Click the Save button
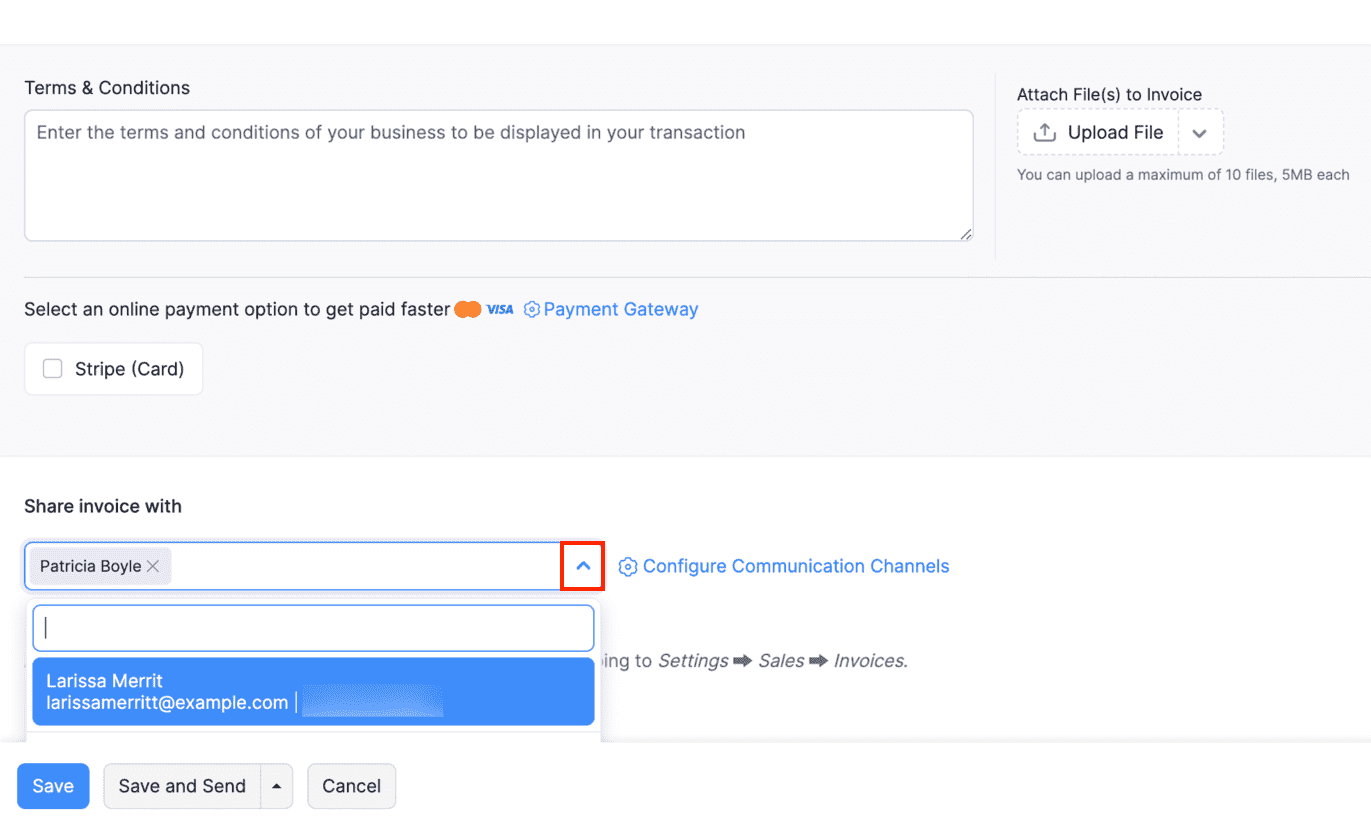The height and width of the screenshot is (828, 1371). [53, 786]
